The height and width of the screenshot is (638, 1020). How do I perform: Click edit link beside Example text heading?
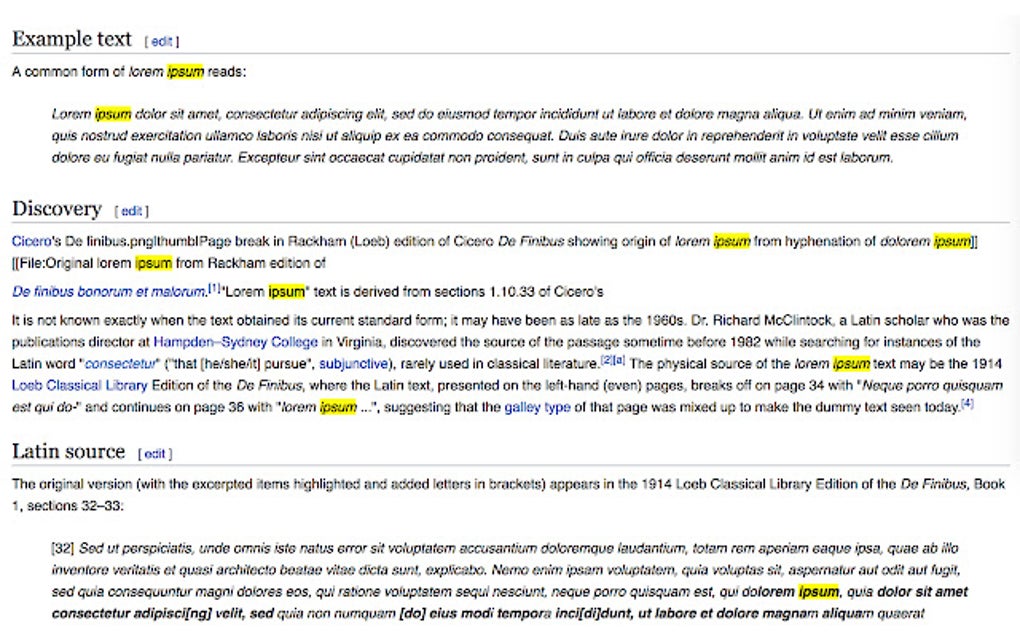tap(162, 42)
